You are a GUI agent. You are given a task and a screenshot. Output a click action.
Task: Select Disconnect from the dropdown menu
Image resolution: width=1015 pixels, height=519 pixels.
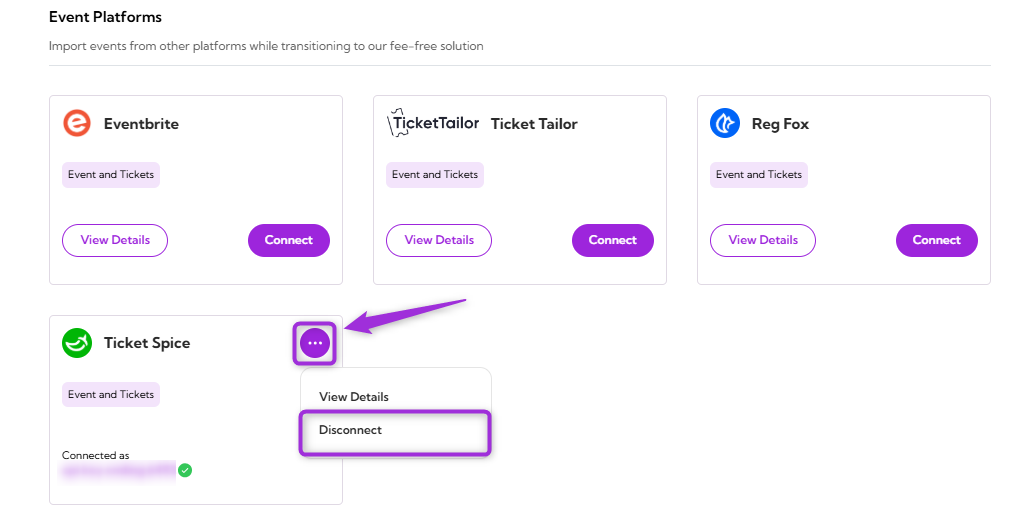pos(351,430)
